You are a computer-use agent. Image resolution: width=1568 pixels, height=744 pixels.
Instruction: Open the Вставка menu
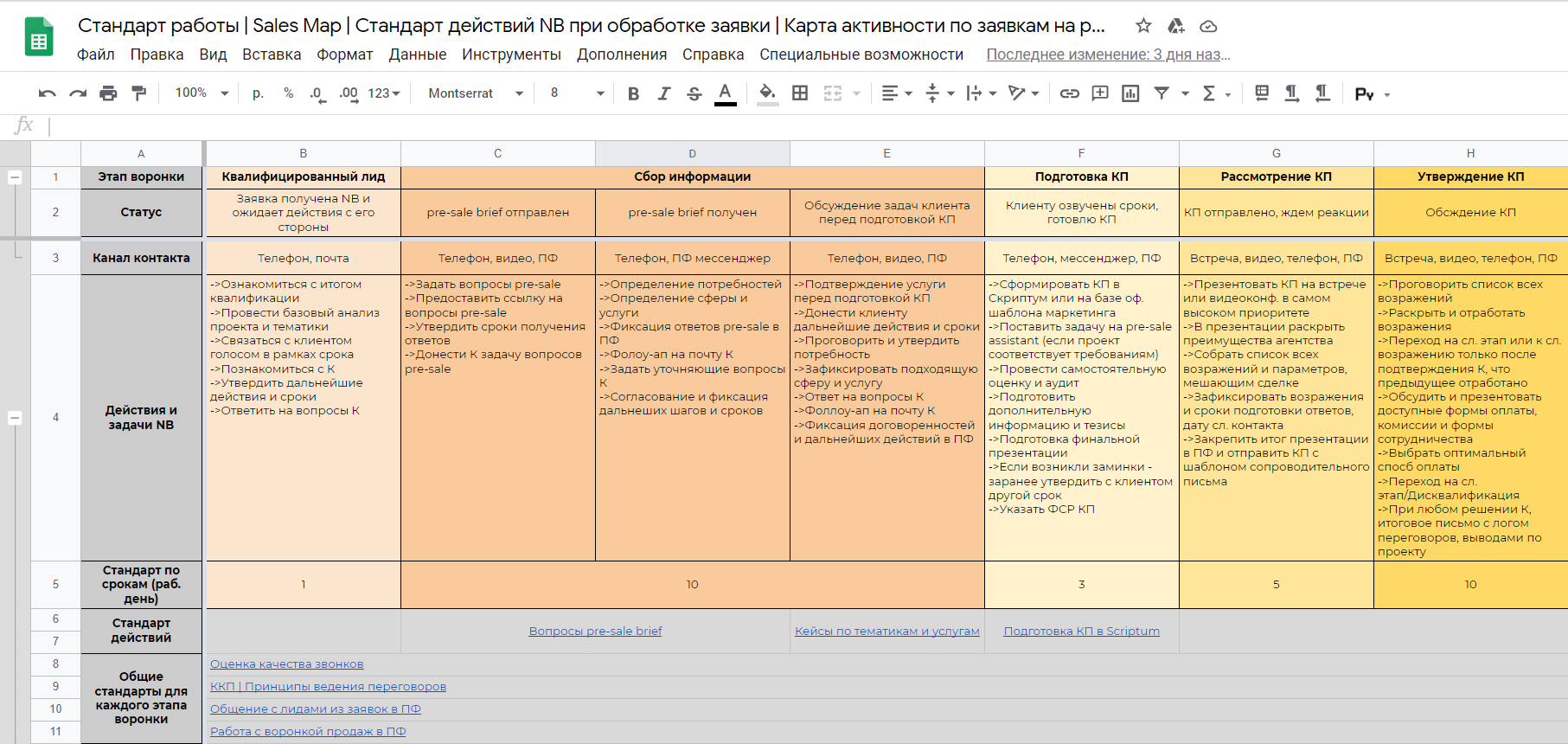click(272, 55)
